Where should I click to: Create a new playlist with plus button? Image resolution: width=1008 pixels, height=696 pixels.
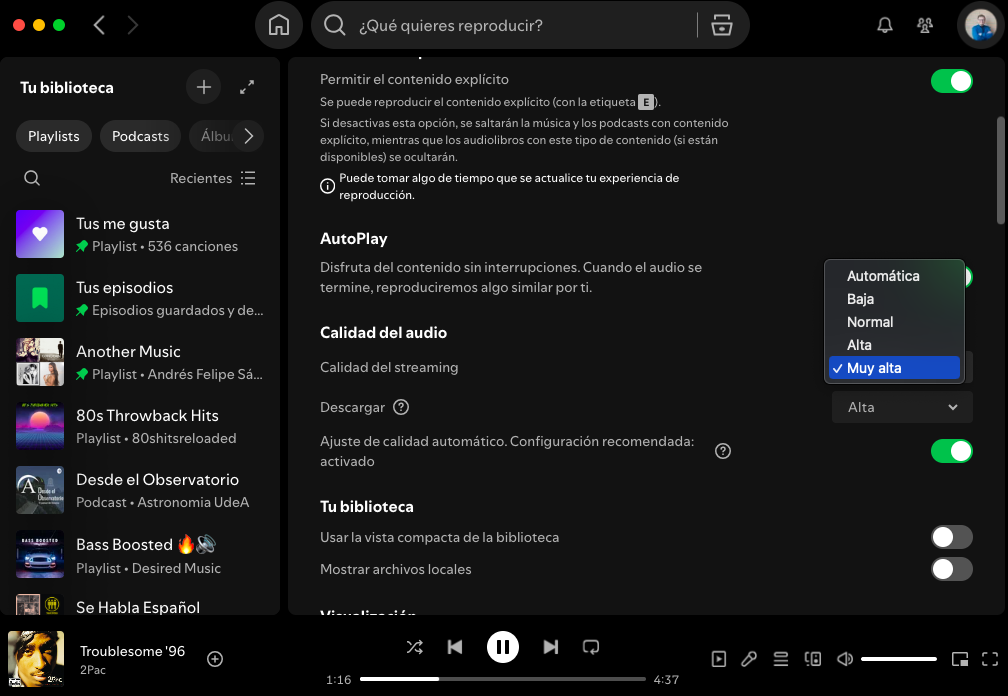point(204,88)
